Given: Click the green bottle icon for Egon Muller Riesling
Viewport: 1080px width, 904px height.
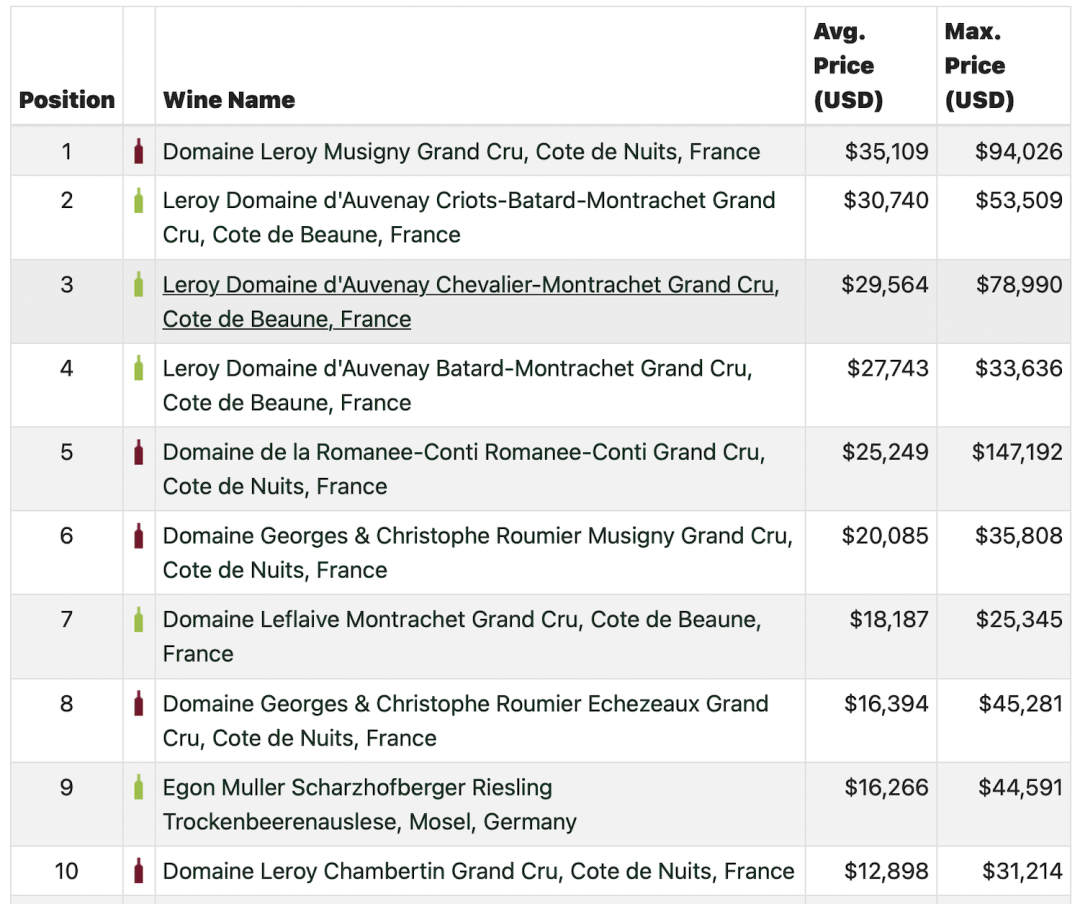Looking at the screenshot, I should 138,788.
